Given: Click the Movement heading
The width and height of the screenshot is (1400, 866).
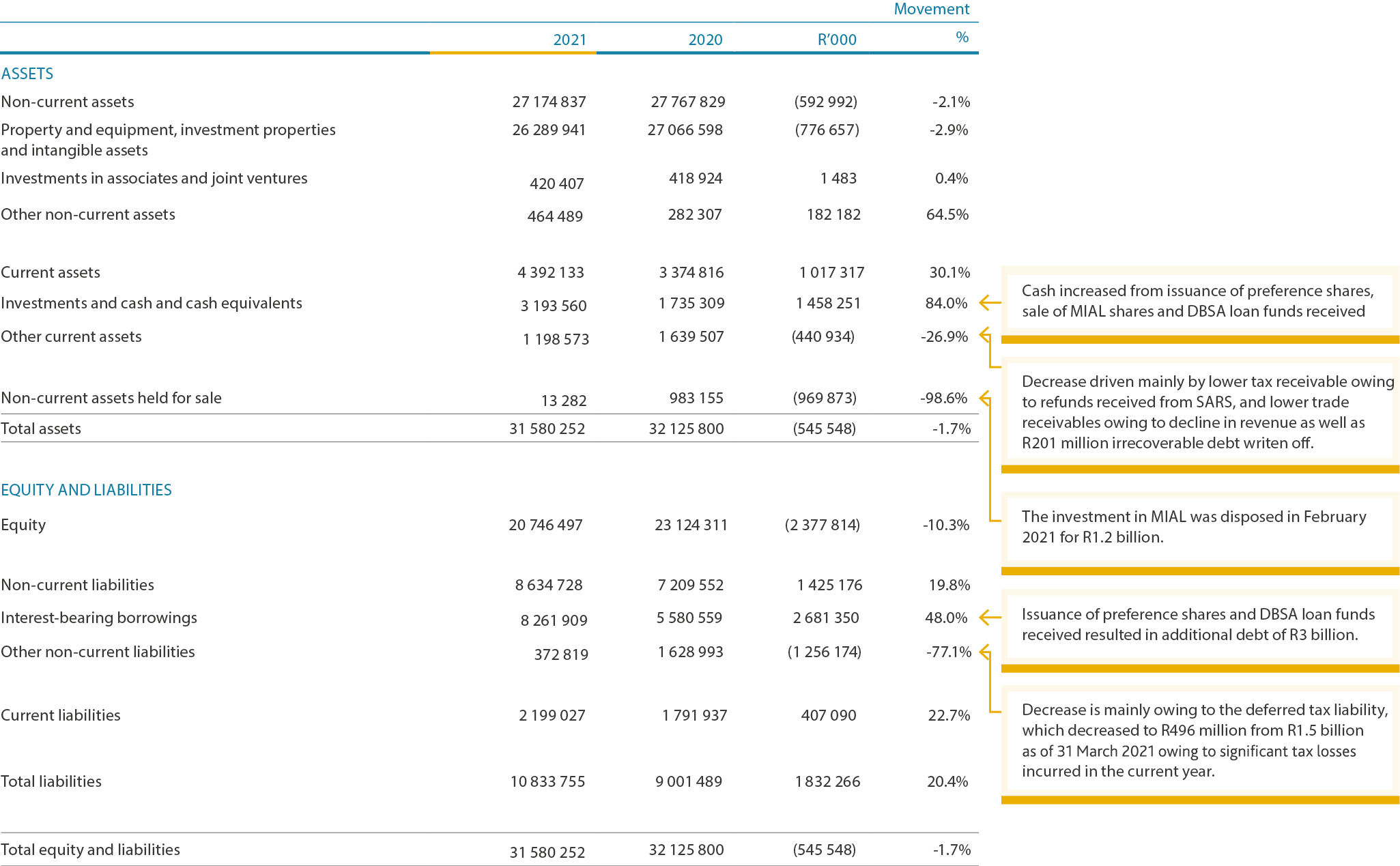Looking at the screenshot, I should click(931, 9).
